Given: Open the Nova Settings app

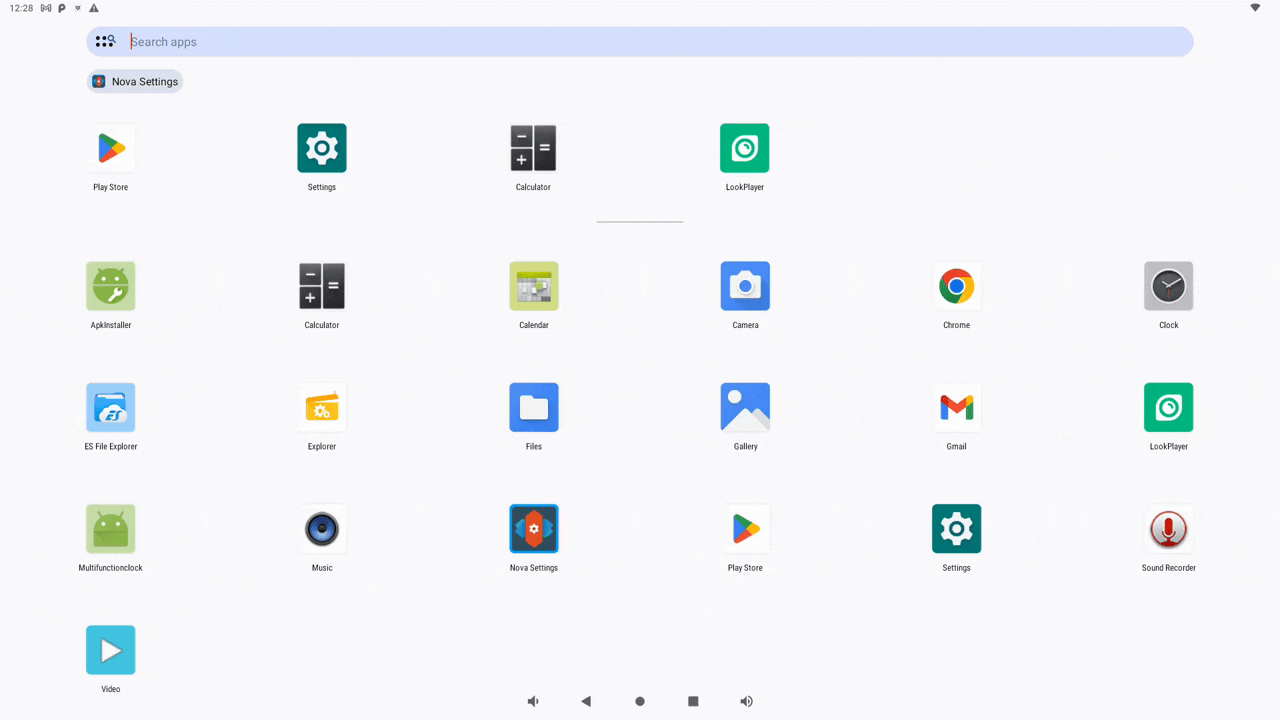Looking at the screenshot, I should [x=533, y=528].
